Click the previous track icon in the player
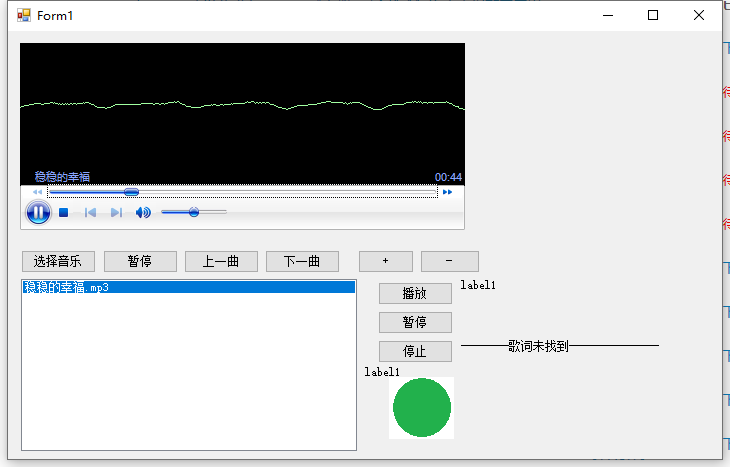This screenshot has height=467, width=730. tap(90, 213)
